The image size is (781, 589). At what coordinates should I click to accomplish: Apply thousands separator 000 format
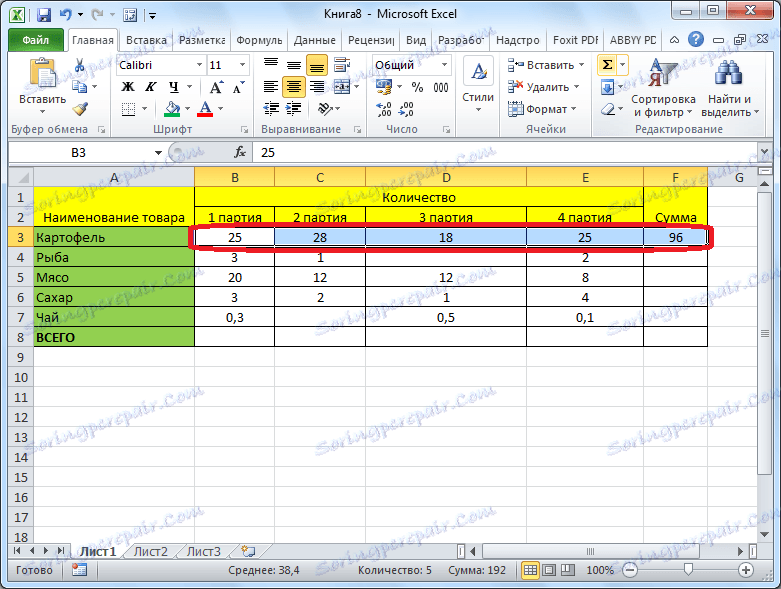pyautogui.click(x=440, y=87)
